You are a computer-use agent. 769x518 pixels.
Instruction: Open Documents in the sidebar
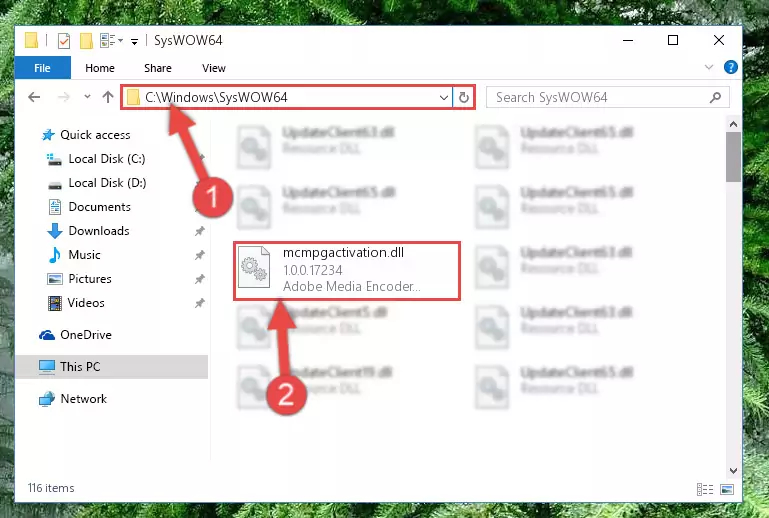click(90, 207)
